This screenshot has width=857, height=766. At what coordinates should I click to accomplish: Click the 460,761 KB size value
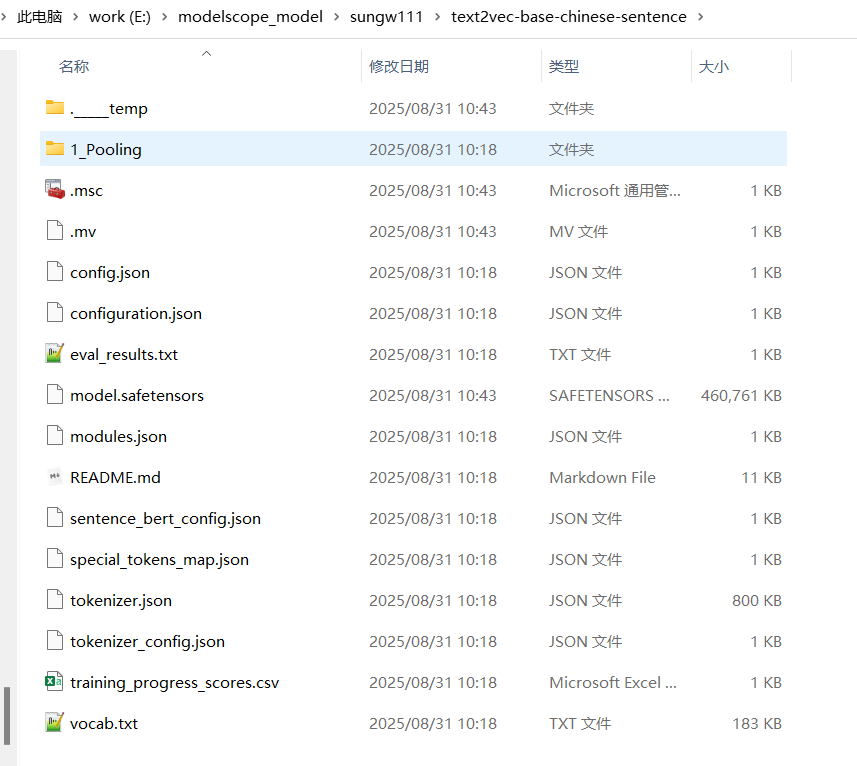pos(741,396)
